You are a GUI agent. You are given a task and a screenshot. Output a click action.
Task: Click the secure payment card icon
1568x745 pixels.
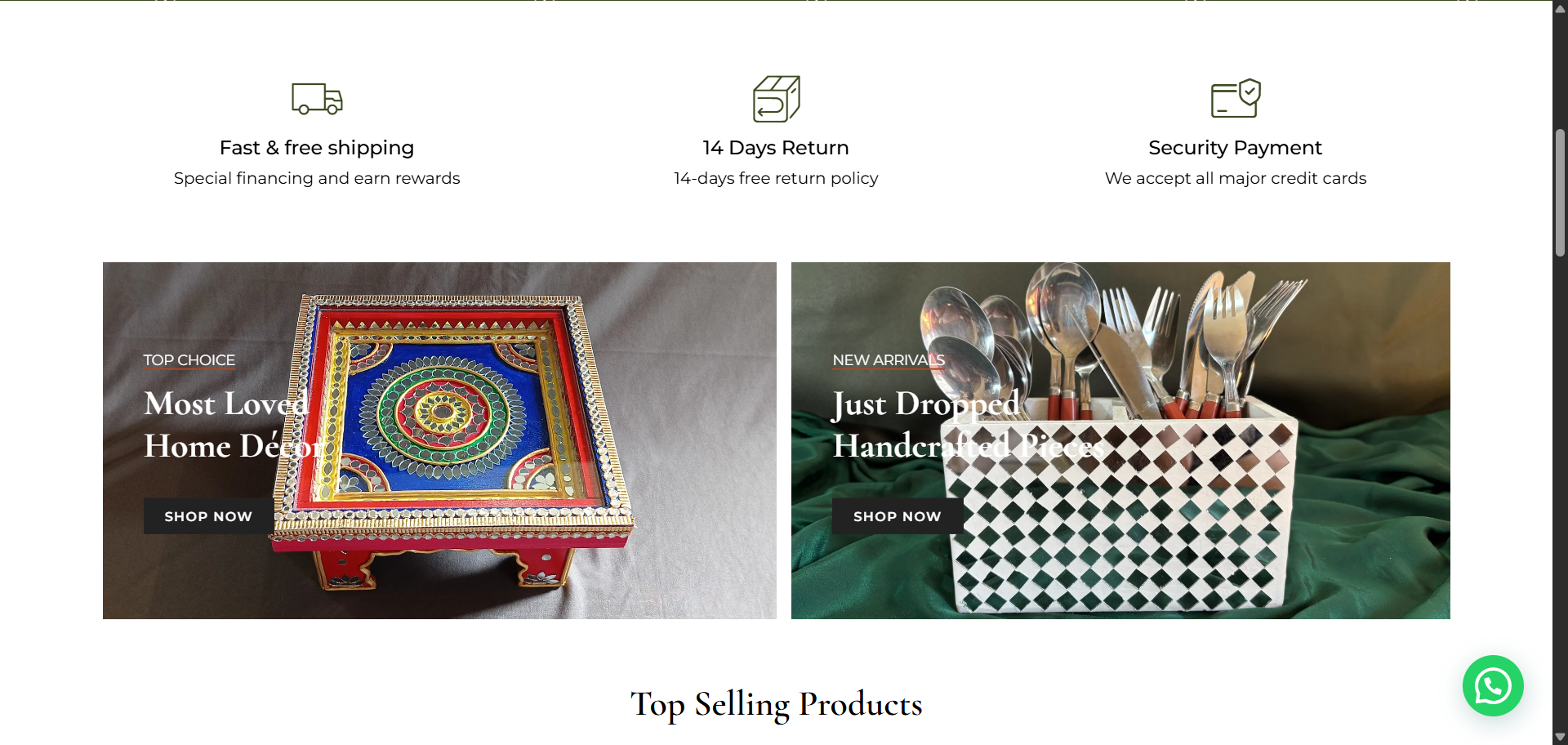tap(1236, 99)
